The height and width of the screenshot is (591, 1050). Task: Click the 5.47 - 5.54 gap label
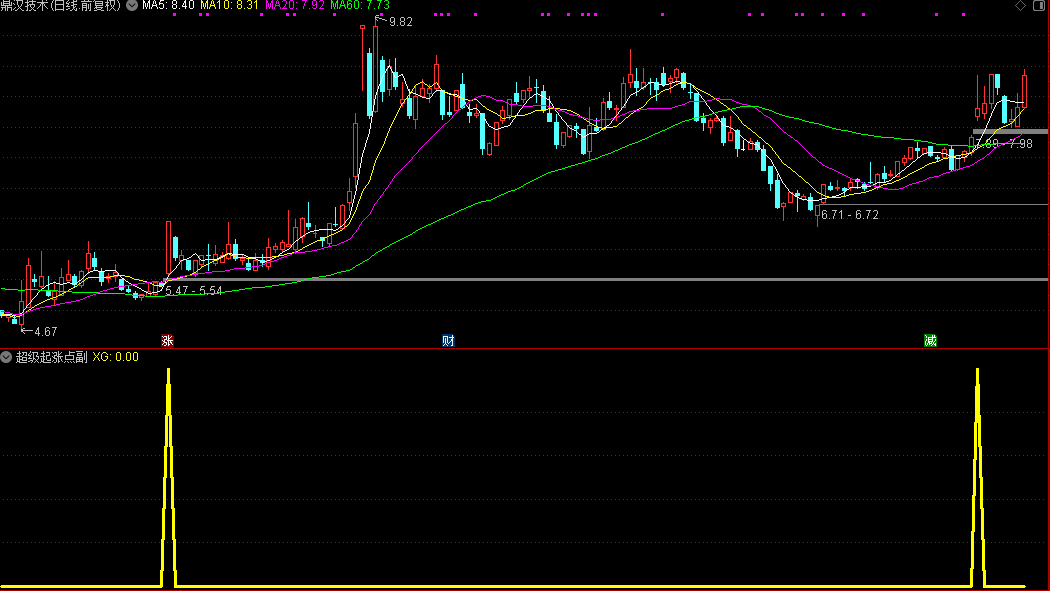[x=193, y=290]
